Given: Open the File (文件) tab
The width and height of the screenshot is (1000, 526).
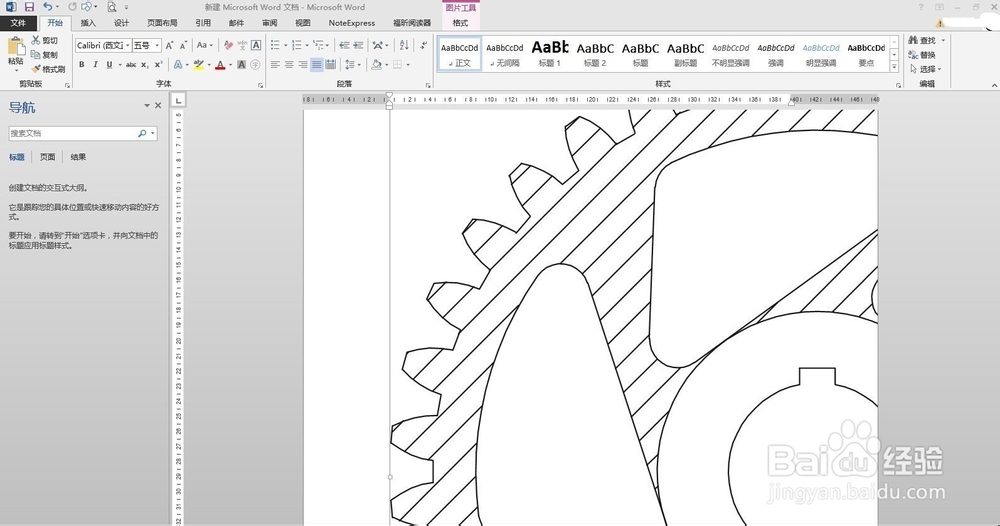Looking at the screenshot, I should point(18,23).
